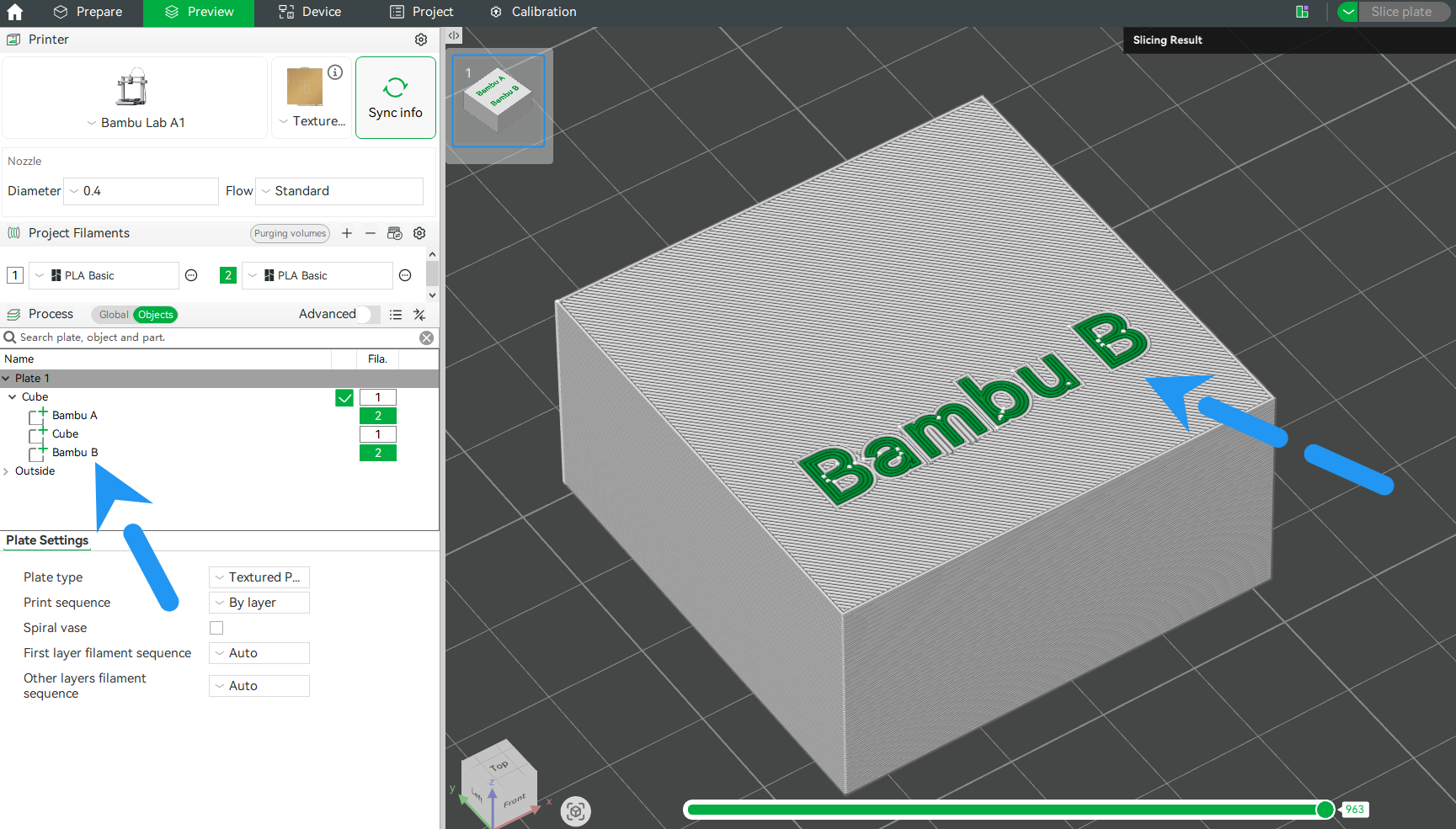Open First layer filament sequence dropdown
Image resolution: width=1456 pixels, height=829 pixels.
[x=259, y=653]
